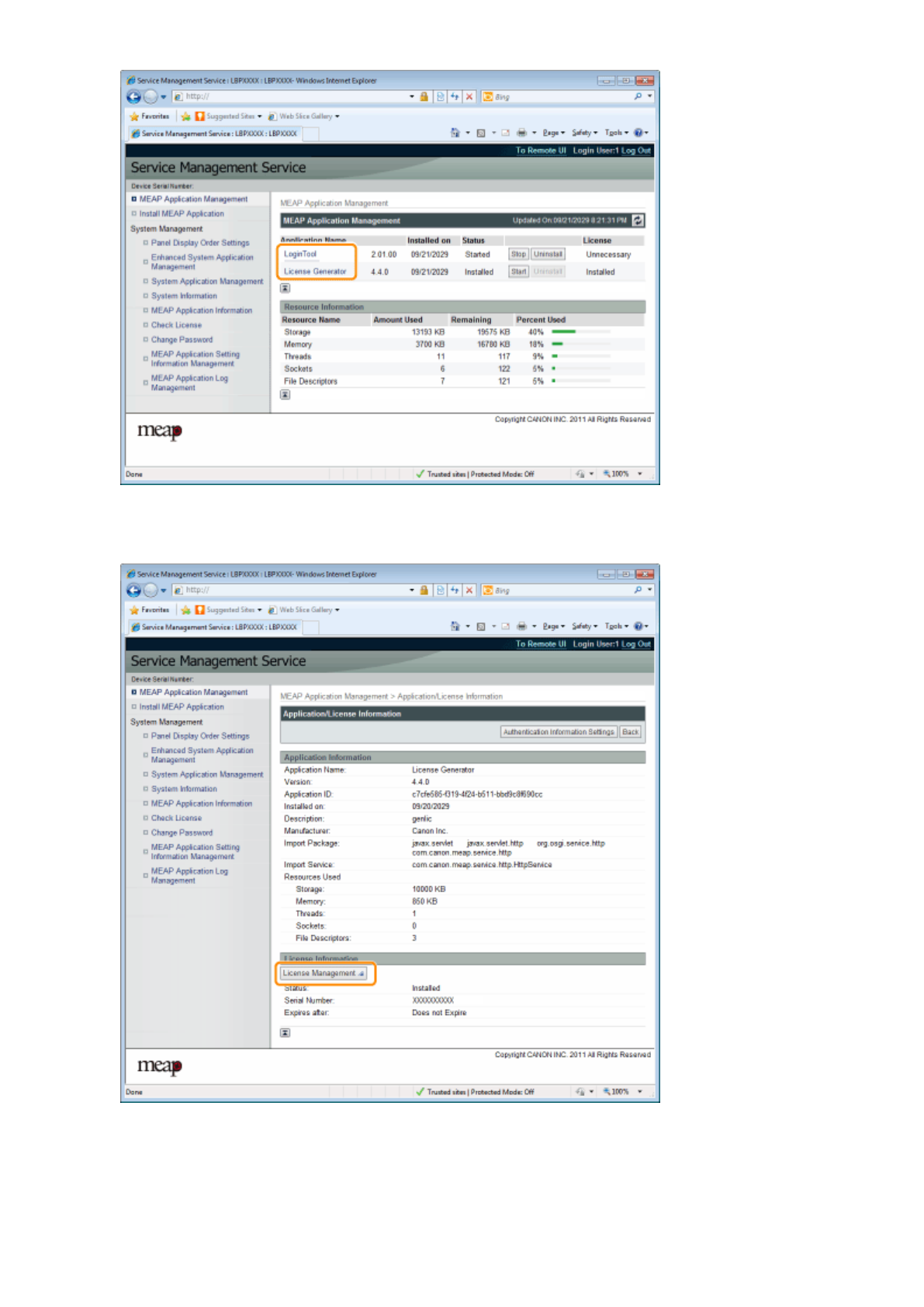Click the address bar in the lower browser window

(x=295, y=591)
